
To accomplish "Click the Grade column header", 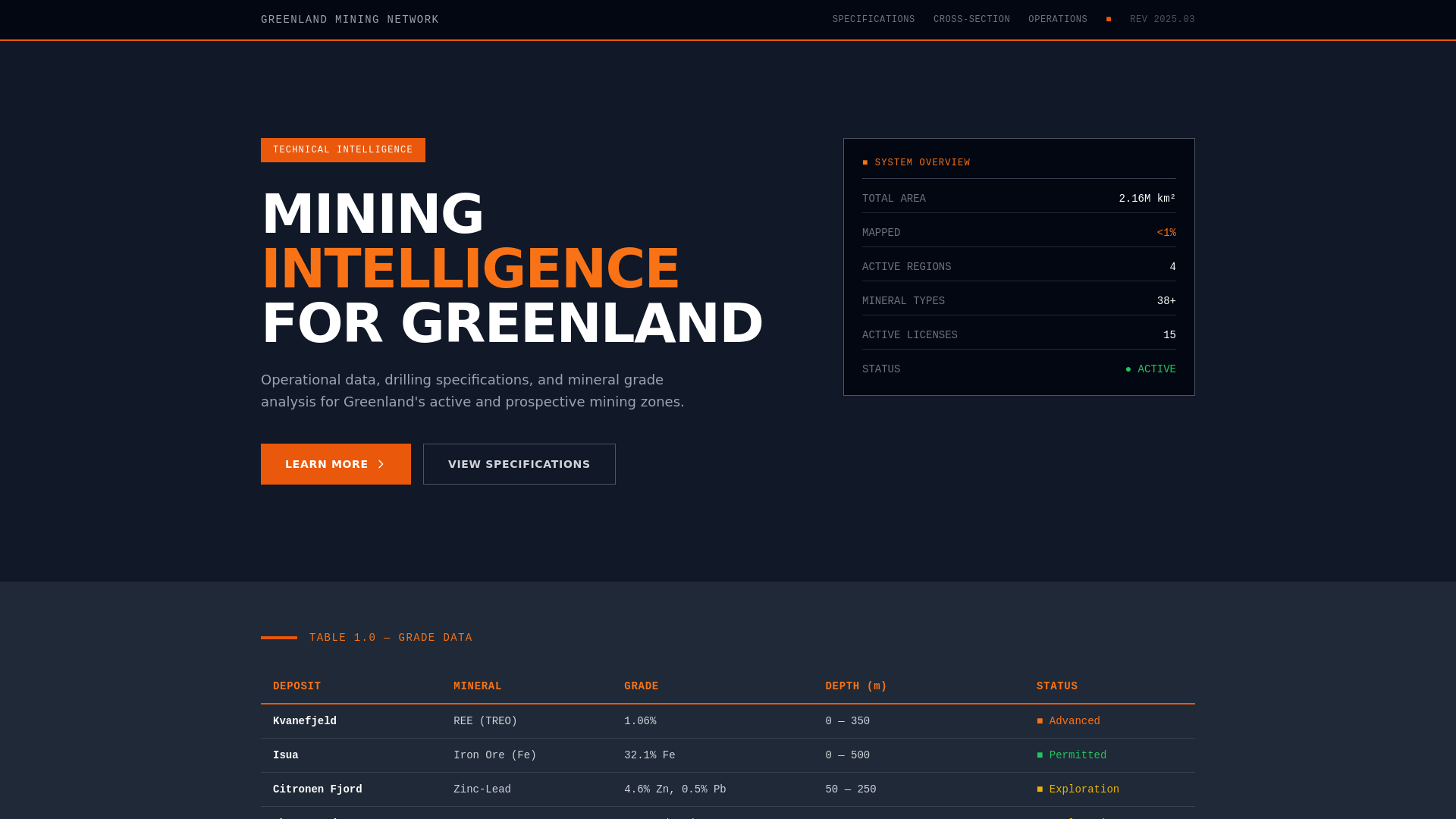I will [642, 686].
